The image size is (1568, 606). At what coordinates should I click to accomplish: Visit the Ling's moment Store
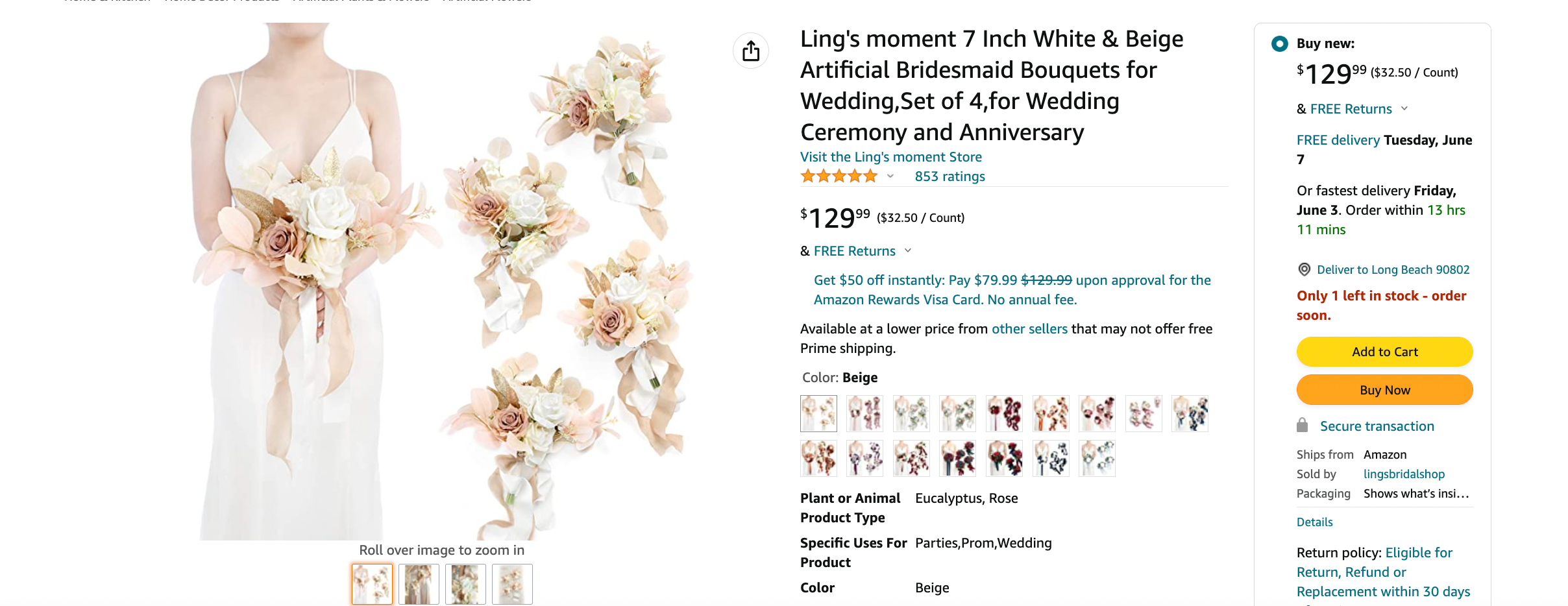point(890,157)
